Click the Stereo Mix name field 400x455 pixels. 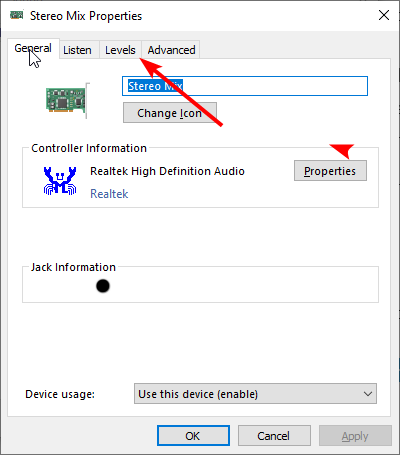(245, 86)
